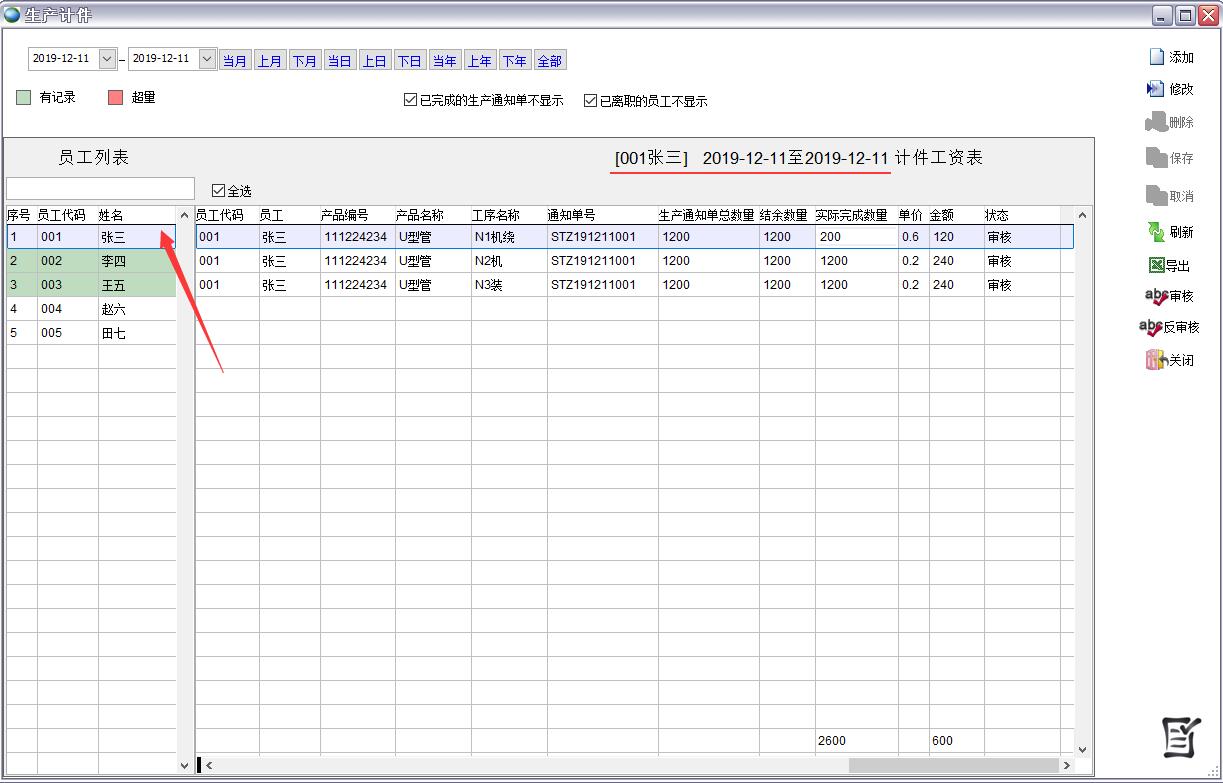Viewport: 1223px width, 783px height.
Task: Open the end date dropdown
Action: (x=207, y=59)
